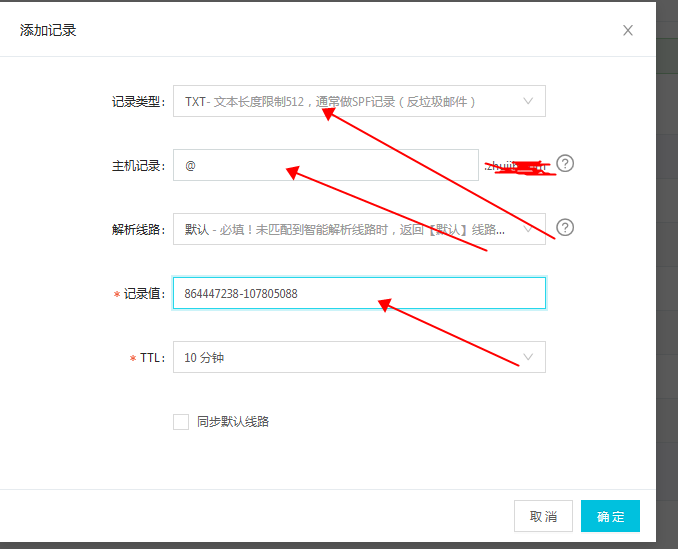
Task: Click the 添加记录 dialog title
Action: pos(48,30)
